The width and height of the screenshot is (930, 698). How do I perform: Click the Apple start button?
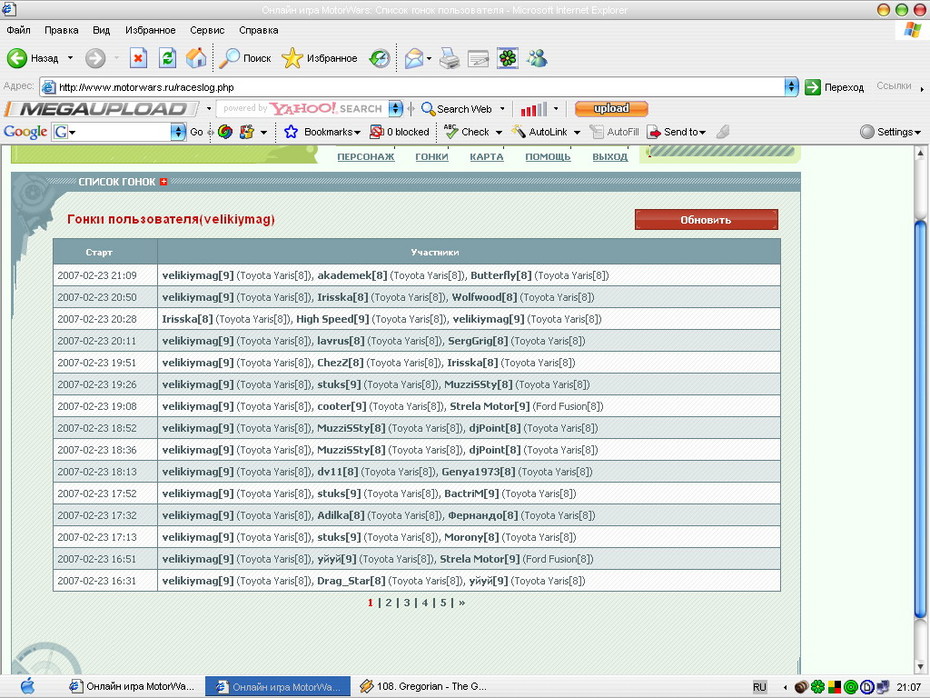coord(27,687)
